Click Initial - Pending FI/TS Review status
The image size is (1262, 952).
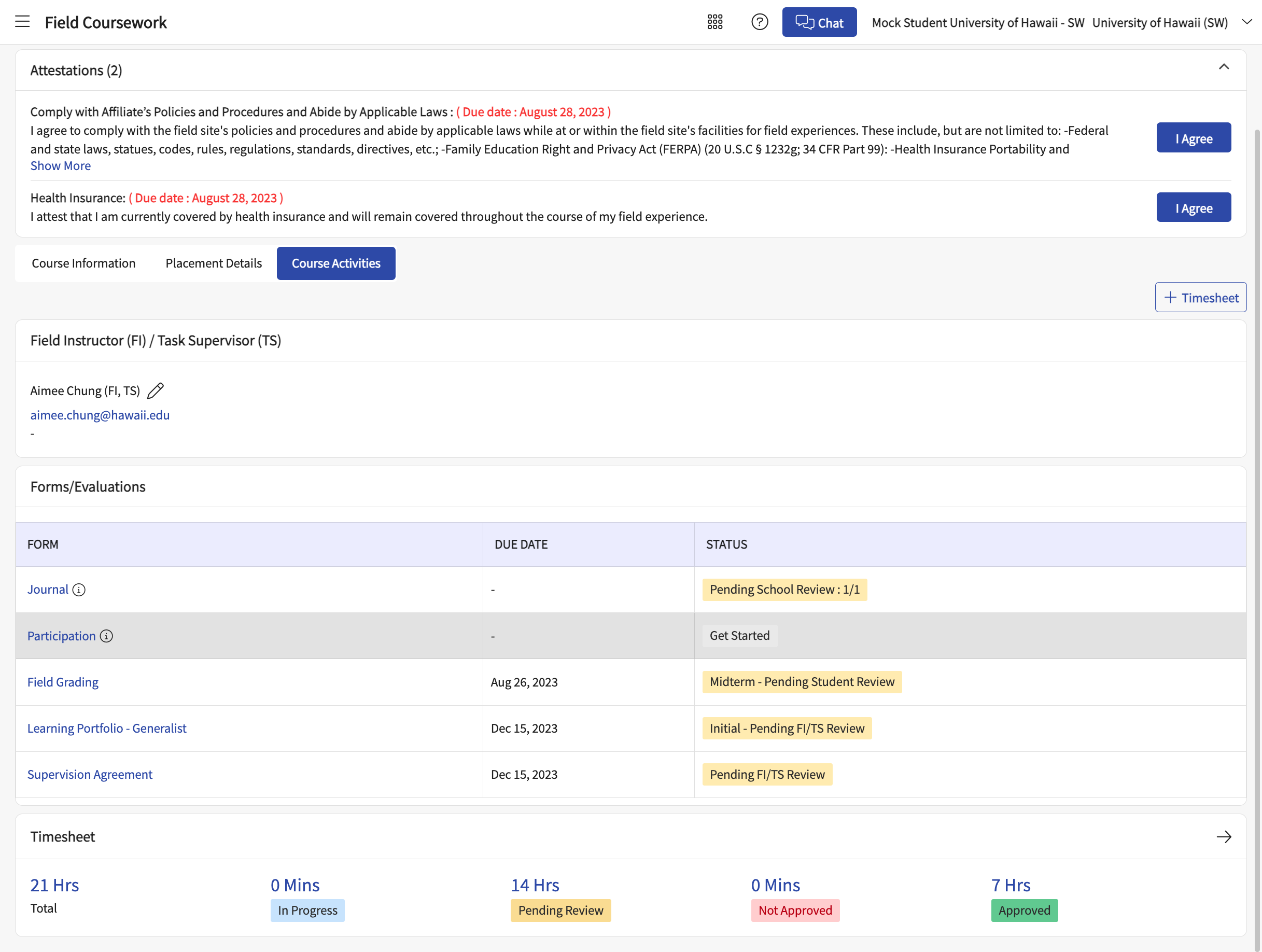point(786,728)
